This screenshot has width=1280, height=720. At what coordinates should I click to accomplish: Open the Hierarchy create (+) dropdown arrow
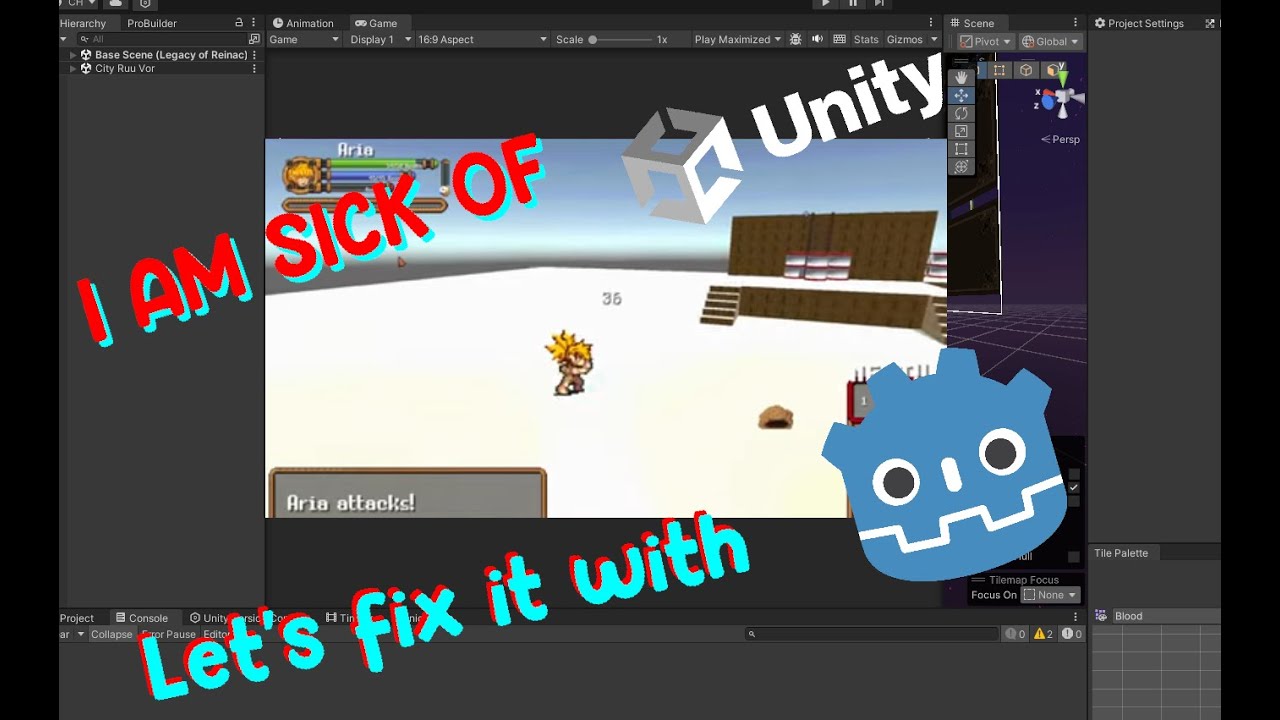pos(64,39)
